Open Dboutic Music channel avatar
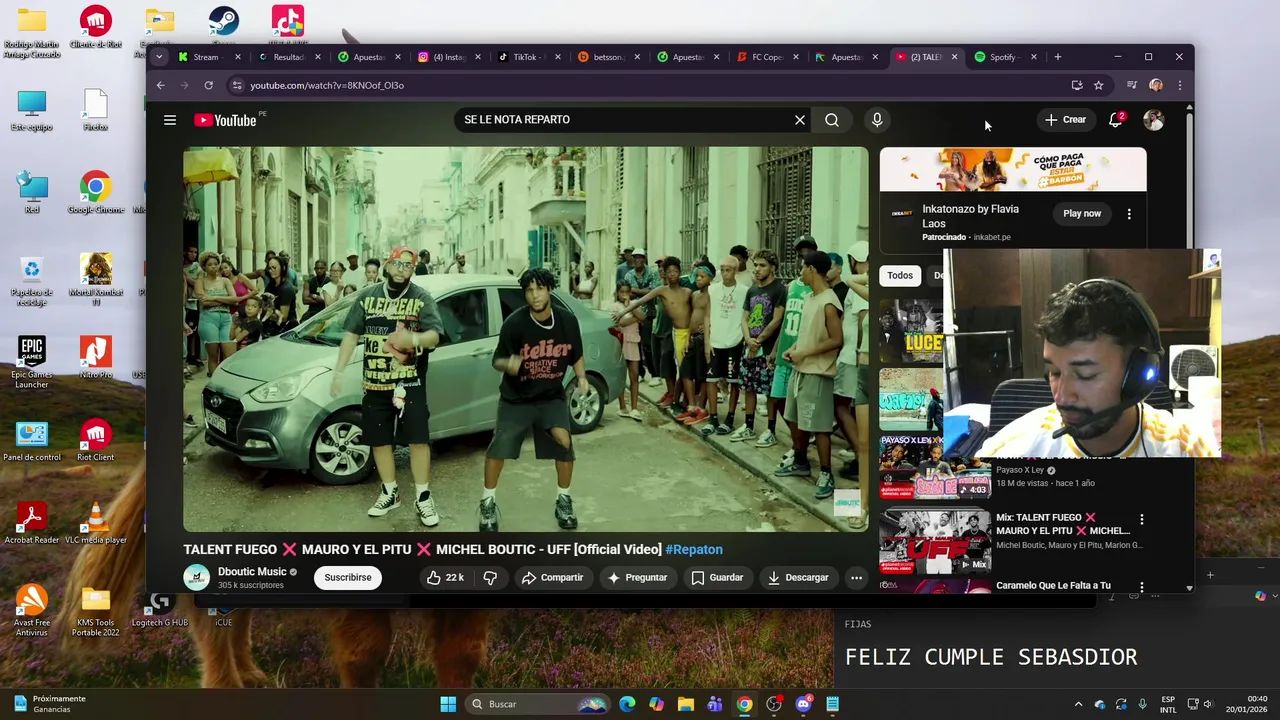Screen dimensions: 1280x720 click(196, 577)
